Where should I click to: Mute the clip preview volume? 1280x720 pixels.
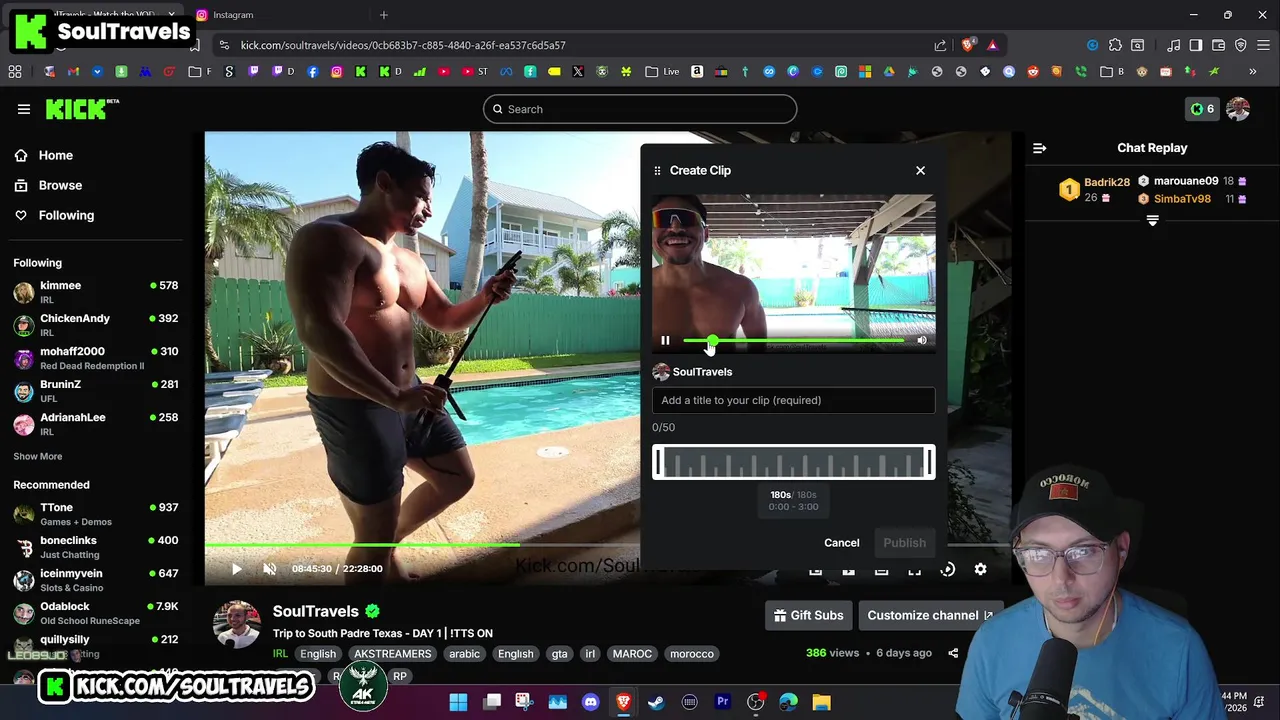pos(921,341)
